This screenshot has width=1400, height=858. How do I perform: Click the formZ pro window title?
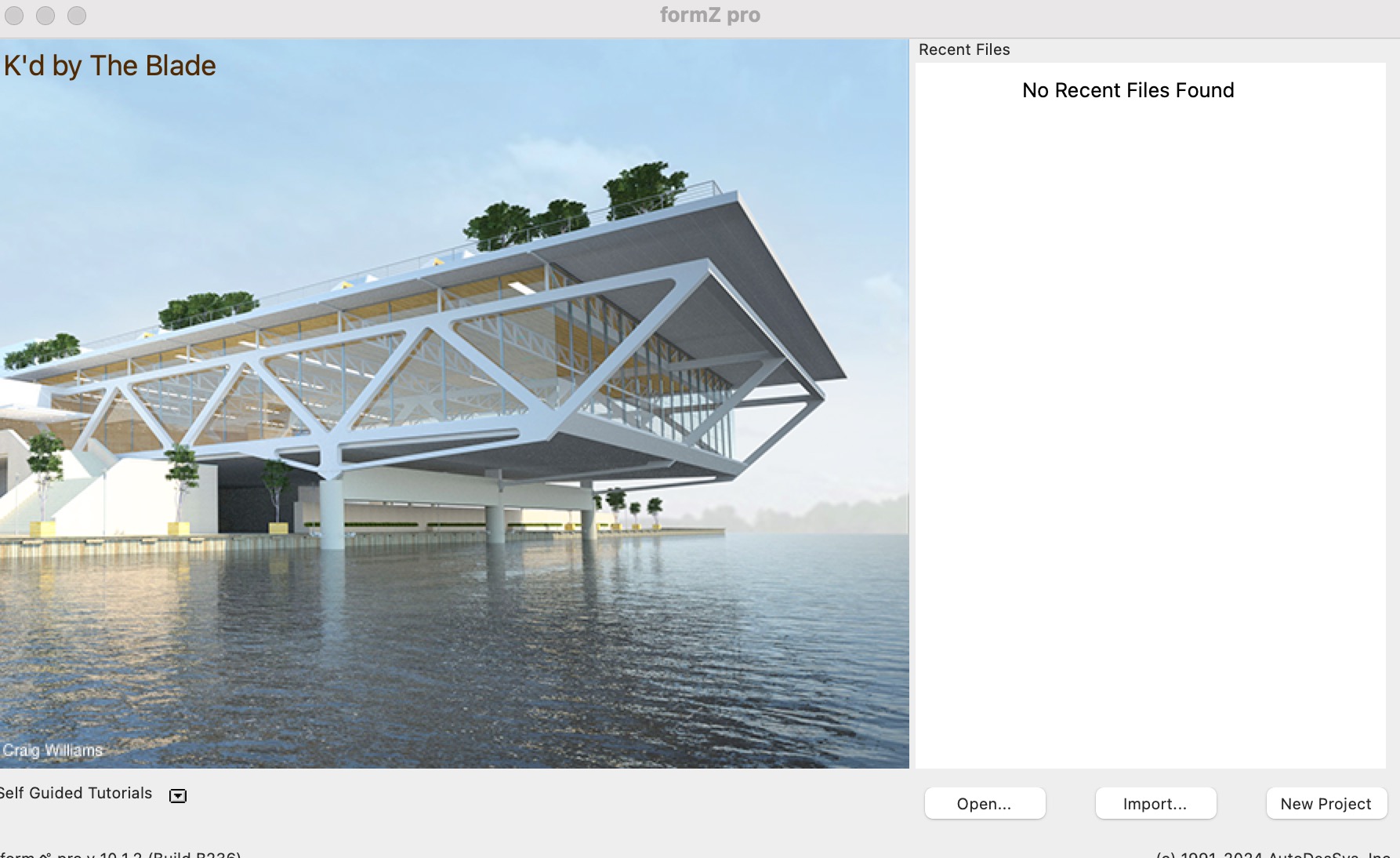(x=709, y=15)
